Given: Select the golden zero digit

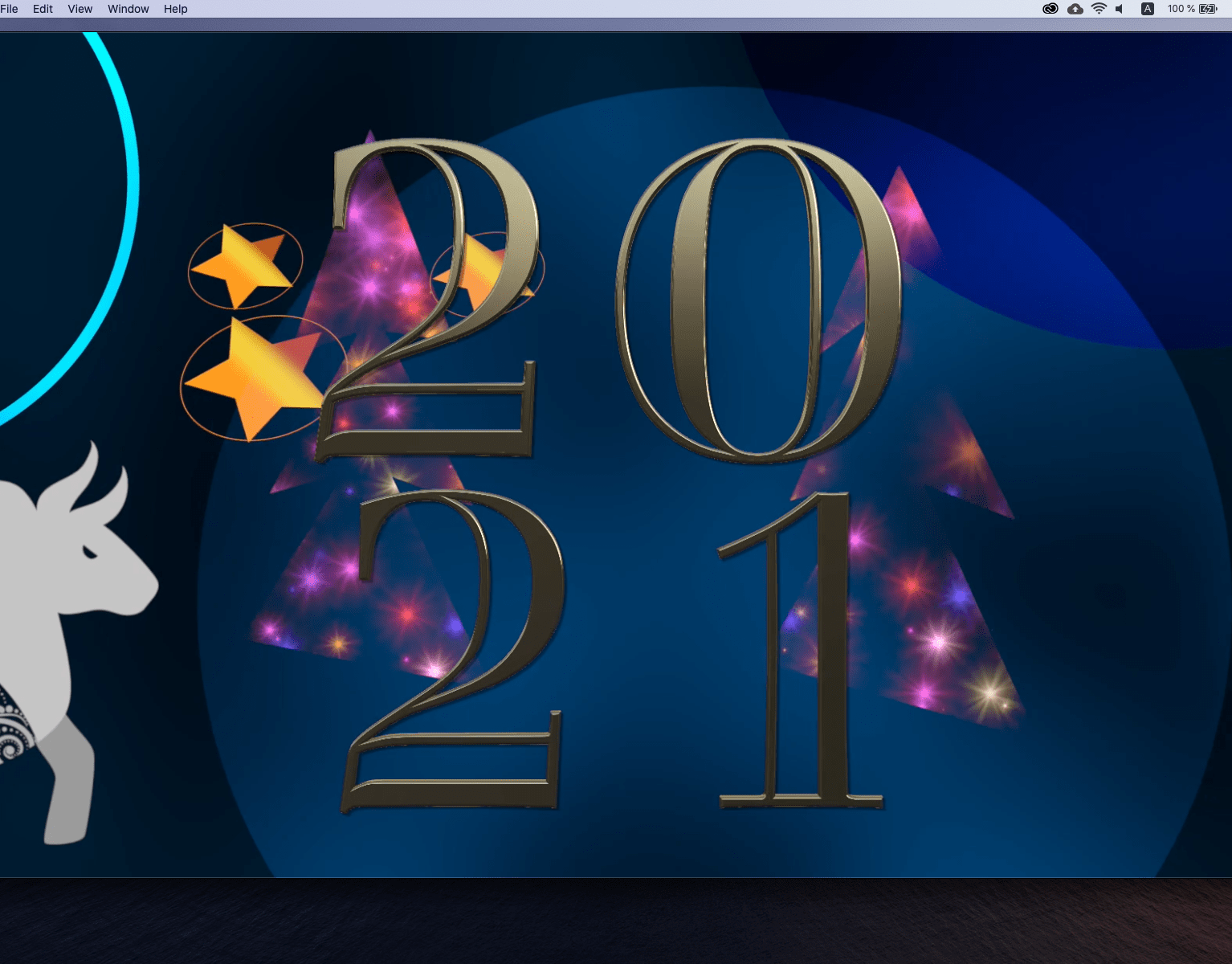Looking at the screenshot, I should click(x=758, y=300).
